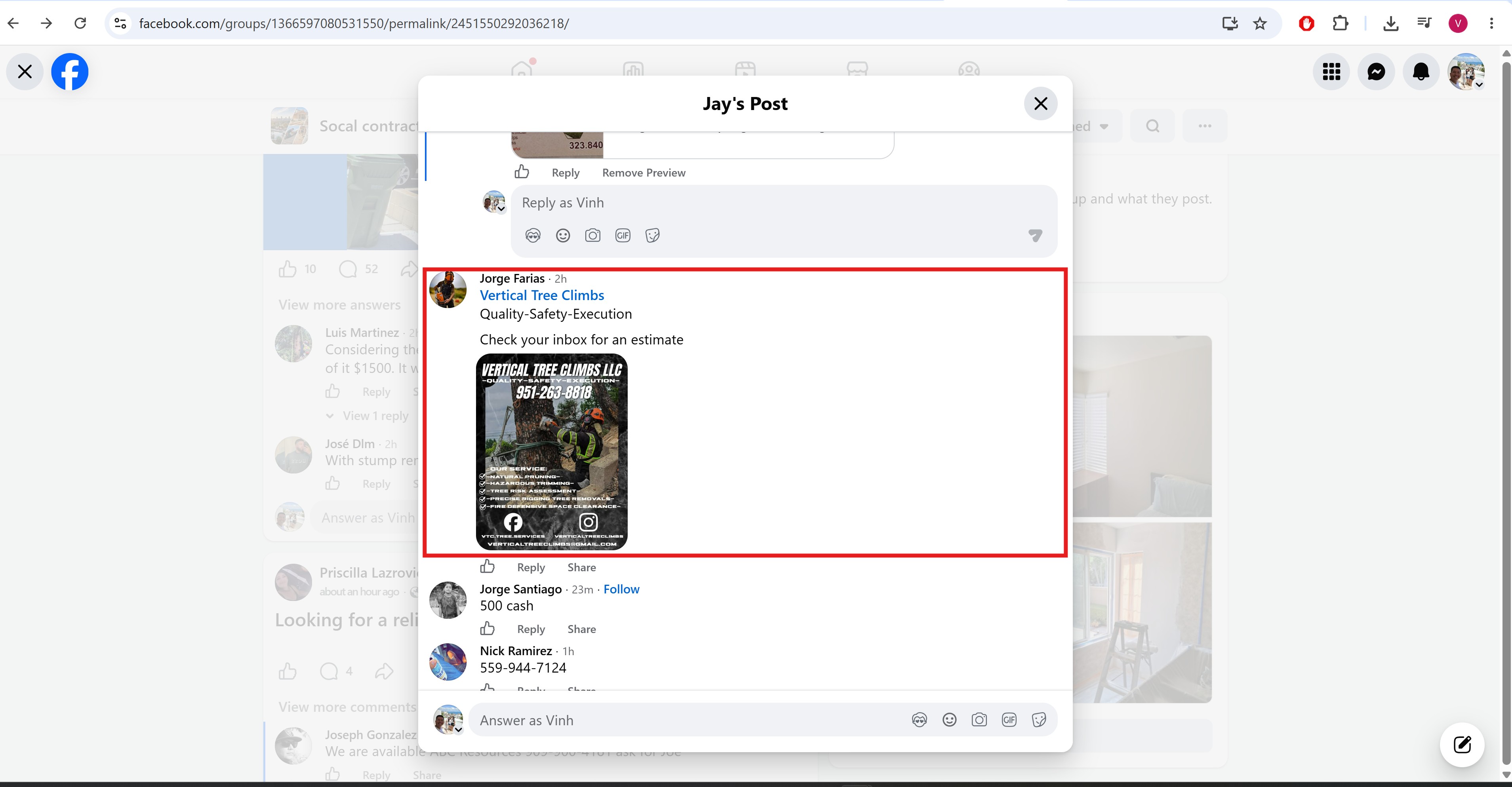
Task: View site information icon in address bar
Action: [x=120, y=23]
